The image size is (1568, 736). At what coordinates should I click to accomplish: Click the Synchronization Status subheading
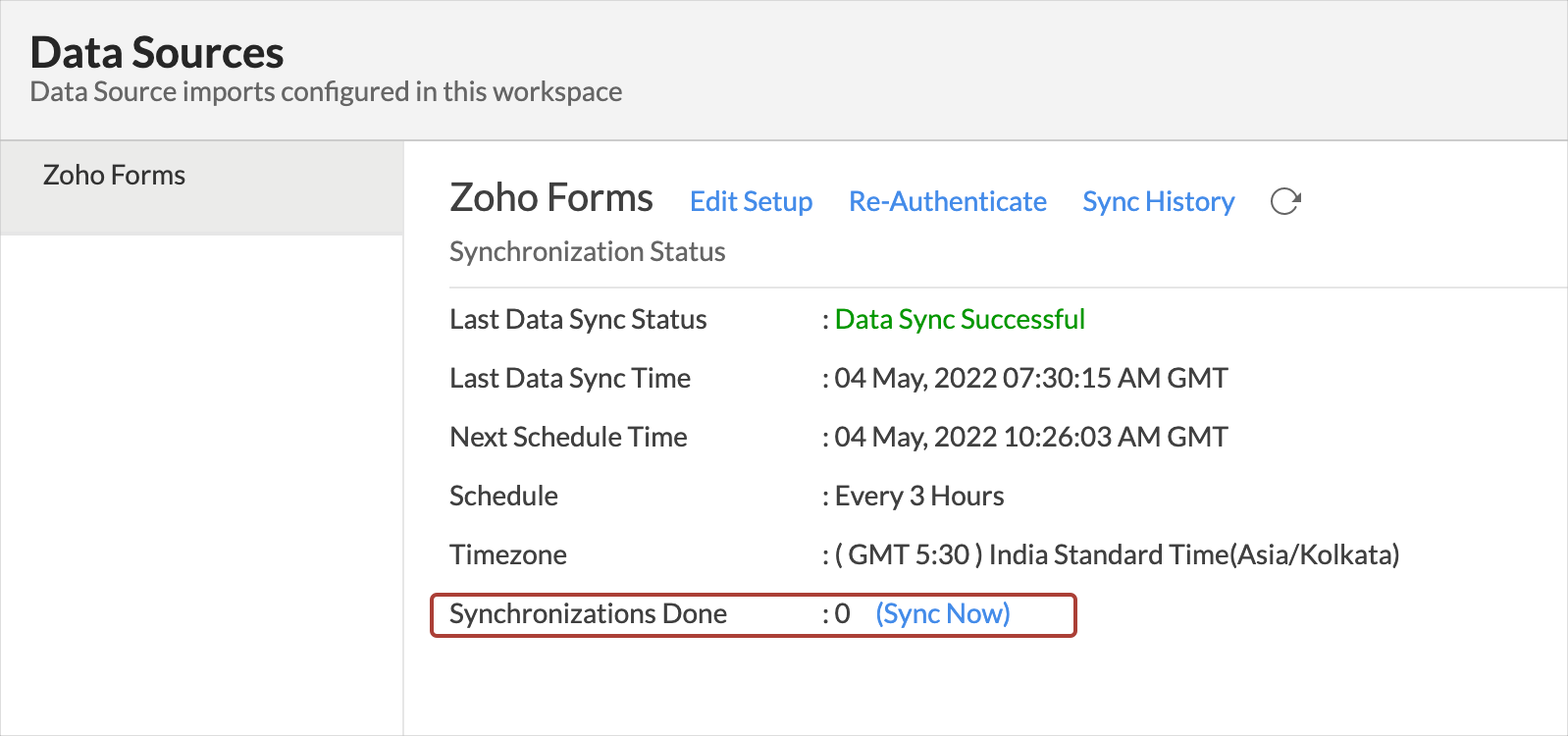coord(587,251)
